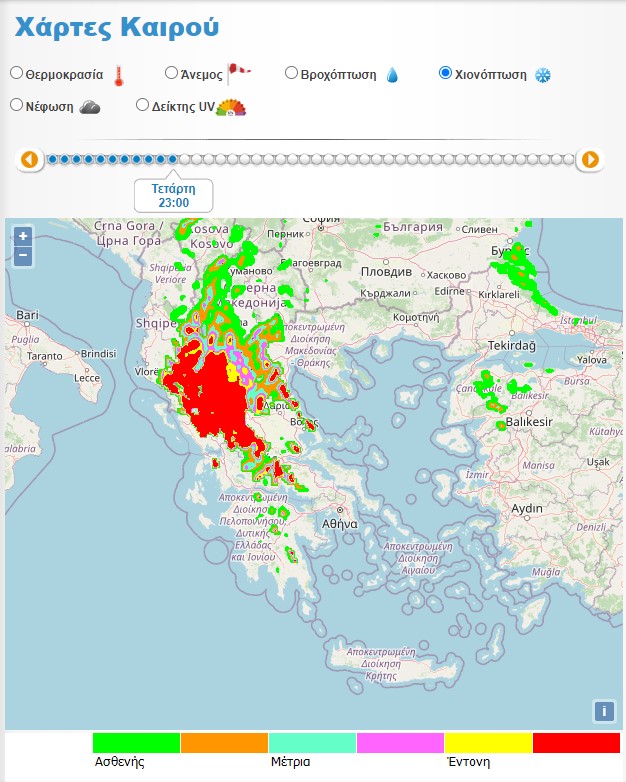Click Tekirdağ label on map
Screen dimensions: 626x782
point(512,345)
